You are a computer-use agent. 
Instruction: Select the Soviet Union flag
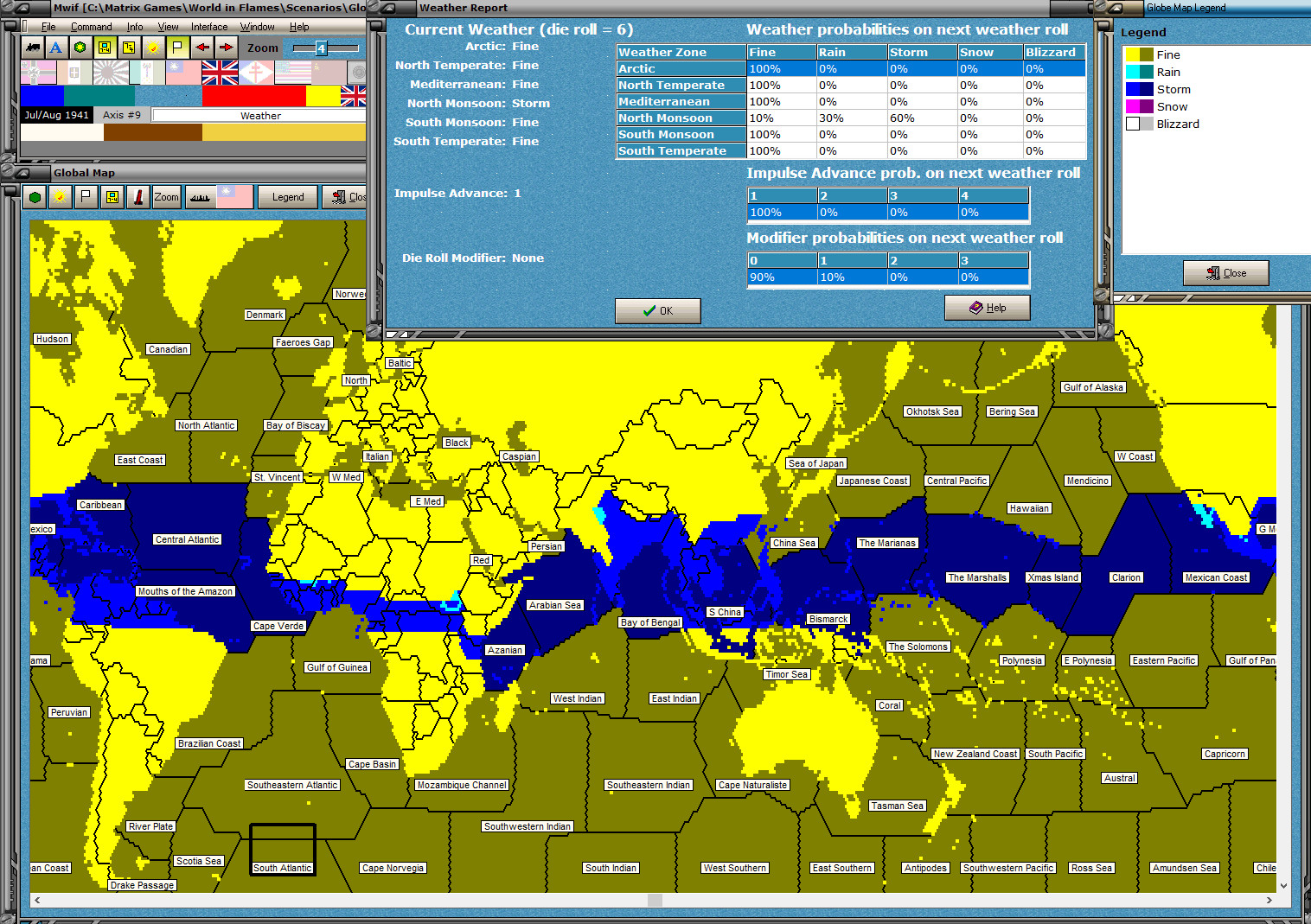pos(329,73)
